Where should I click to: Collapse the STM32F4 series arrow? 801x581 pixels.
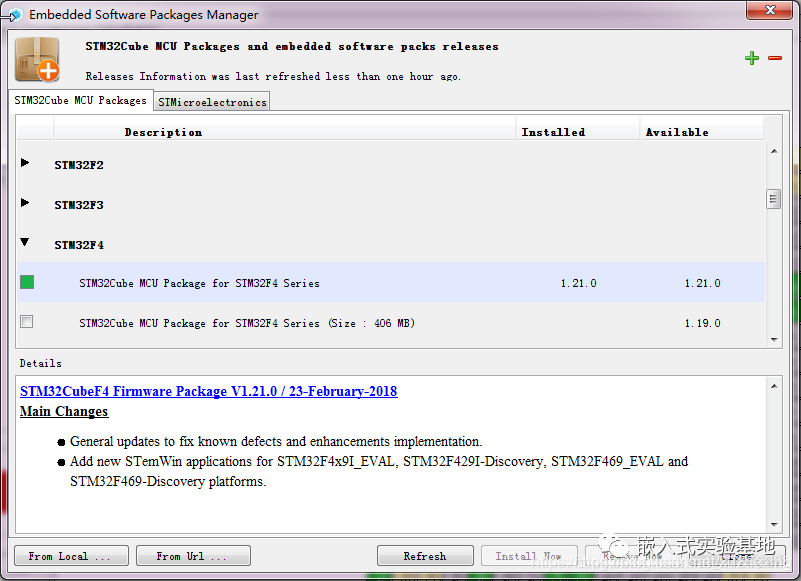(x=25, y=243)
